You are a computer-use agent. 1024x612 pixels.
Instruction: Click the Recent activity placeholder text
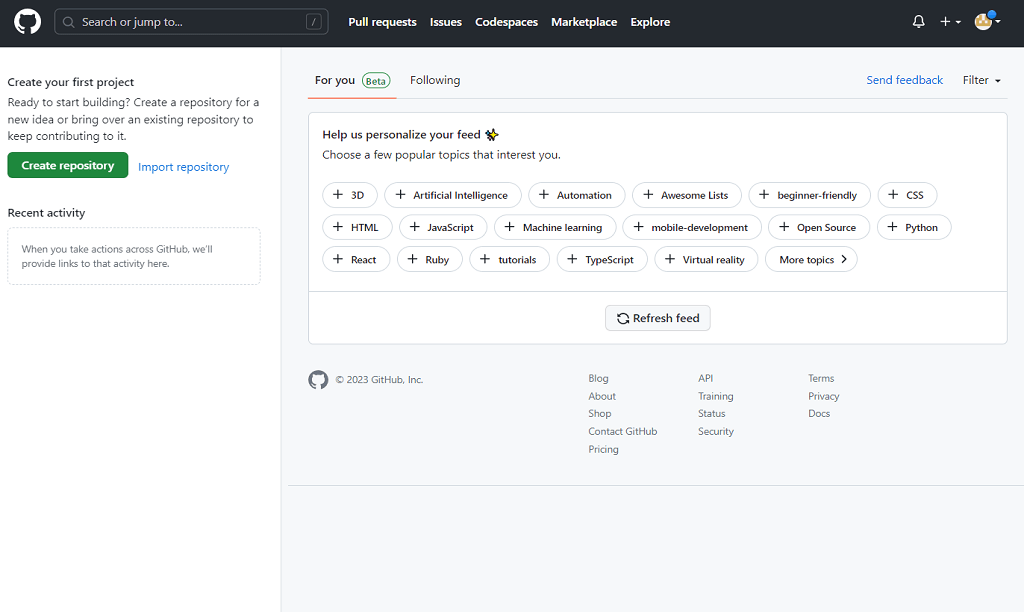pos(117,256)
